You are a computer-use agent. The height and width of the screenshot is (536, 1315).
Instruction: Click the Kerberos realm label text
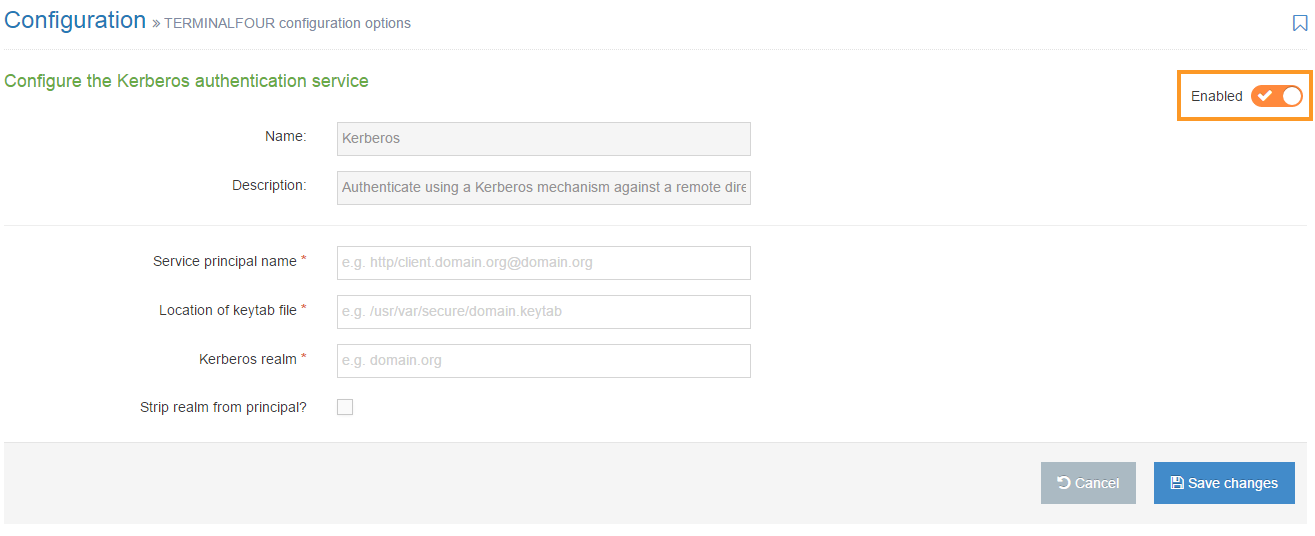click(248, 359)
